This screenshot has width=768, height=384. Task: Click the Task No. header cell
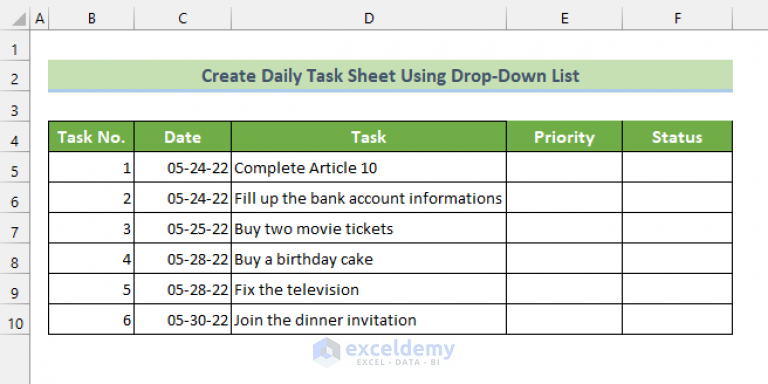click(92, 137)
